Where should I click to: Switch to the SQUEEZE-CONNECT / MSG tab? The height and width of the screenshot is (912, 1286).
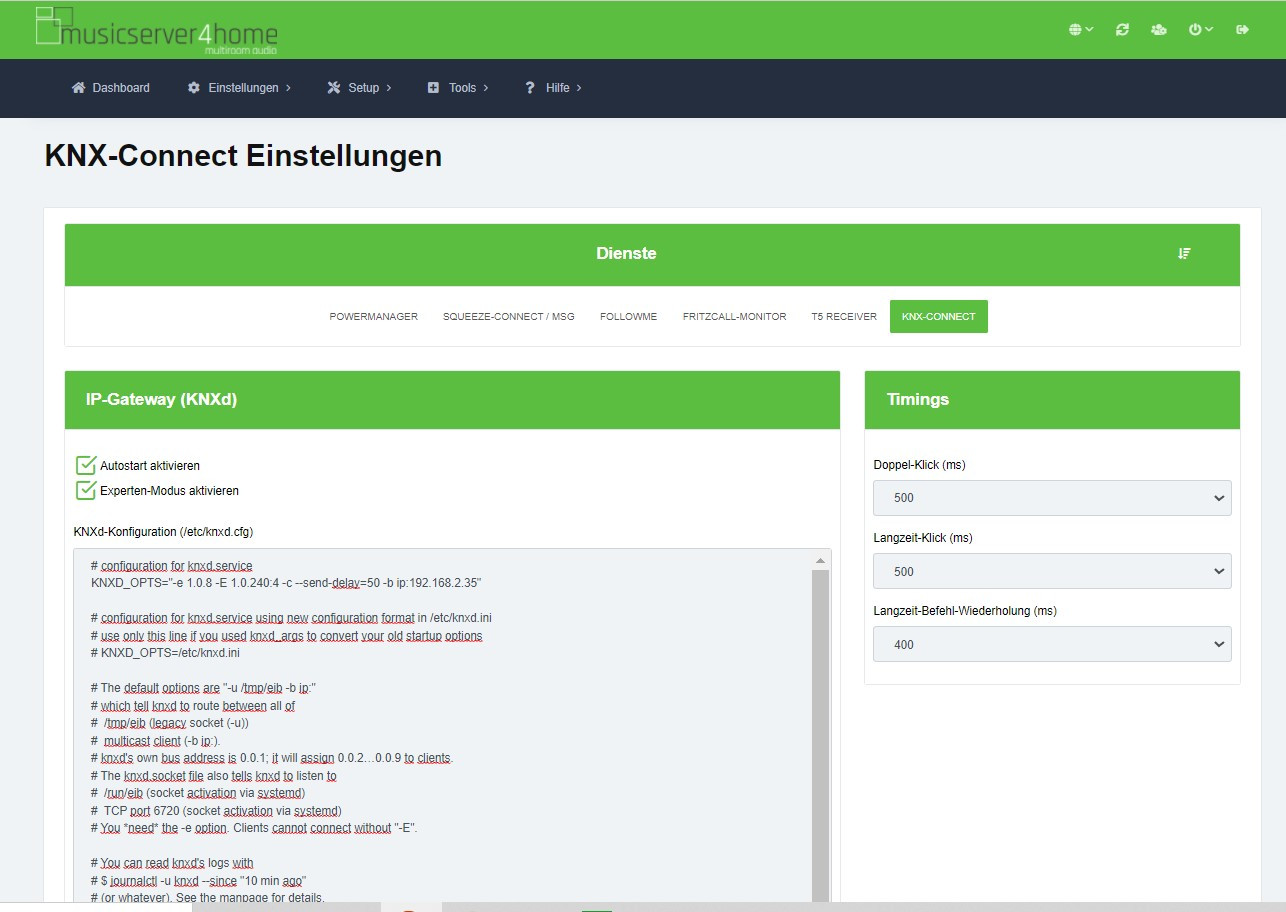point(509,317)
